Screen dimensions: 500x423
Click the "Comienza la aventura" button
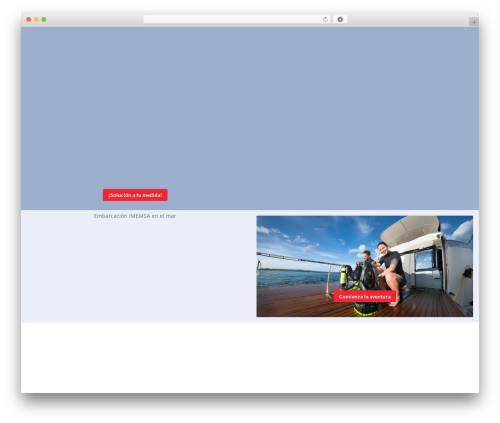pos(365,296)
